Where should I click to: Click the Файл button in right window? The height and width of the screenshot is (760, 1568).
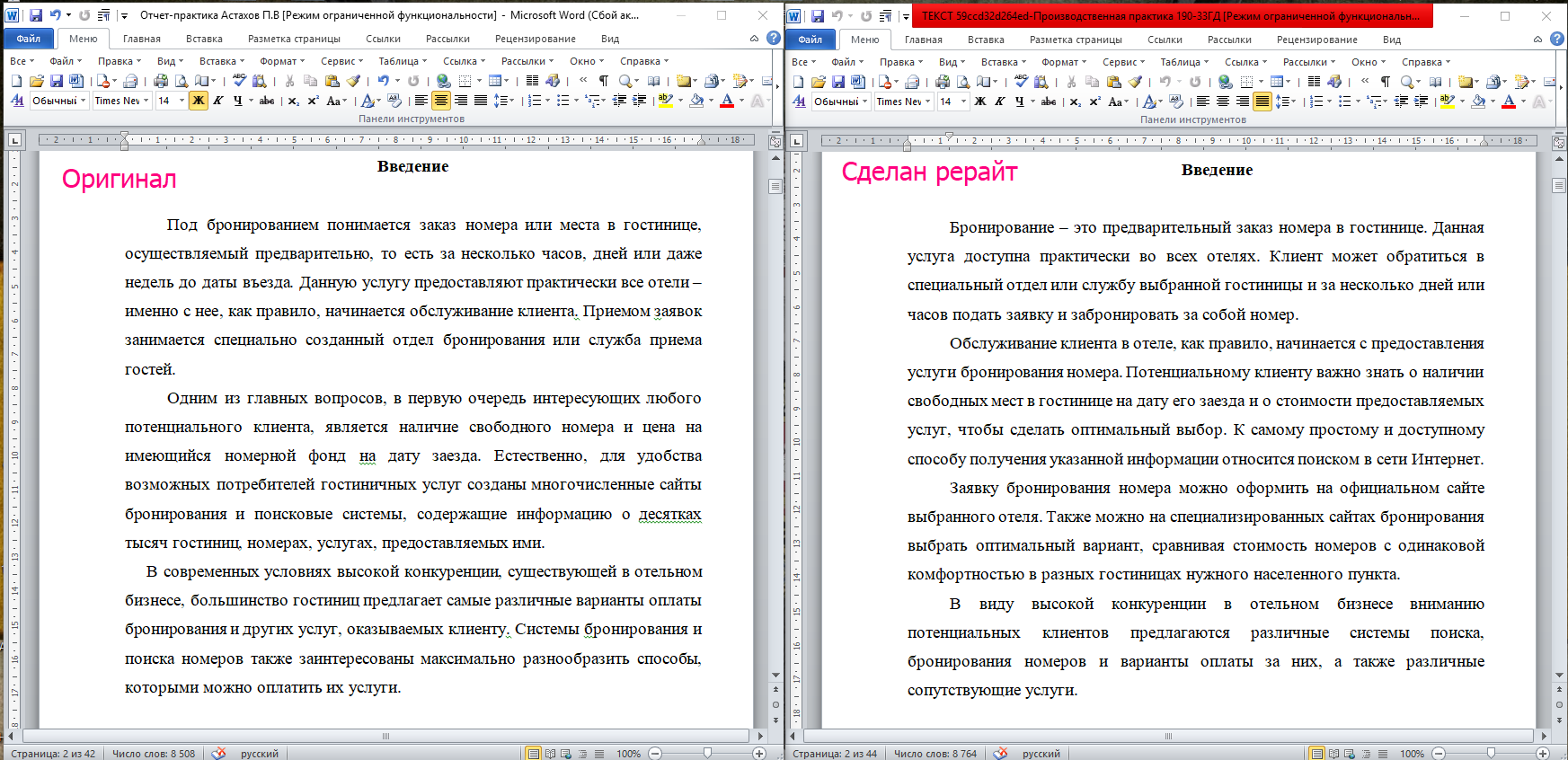(x=810, y=39)
